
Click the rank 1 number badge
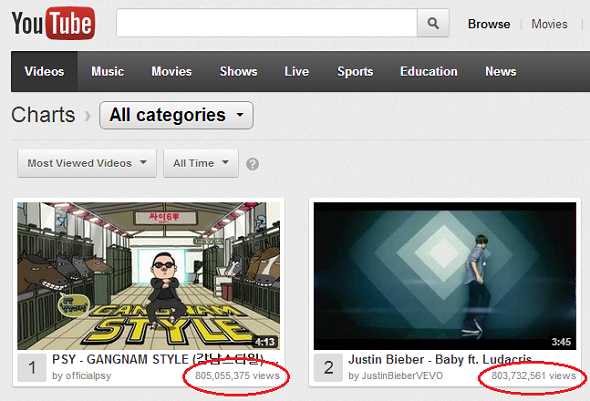click(32, 368)
